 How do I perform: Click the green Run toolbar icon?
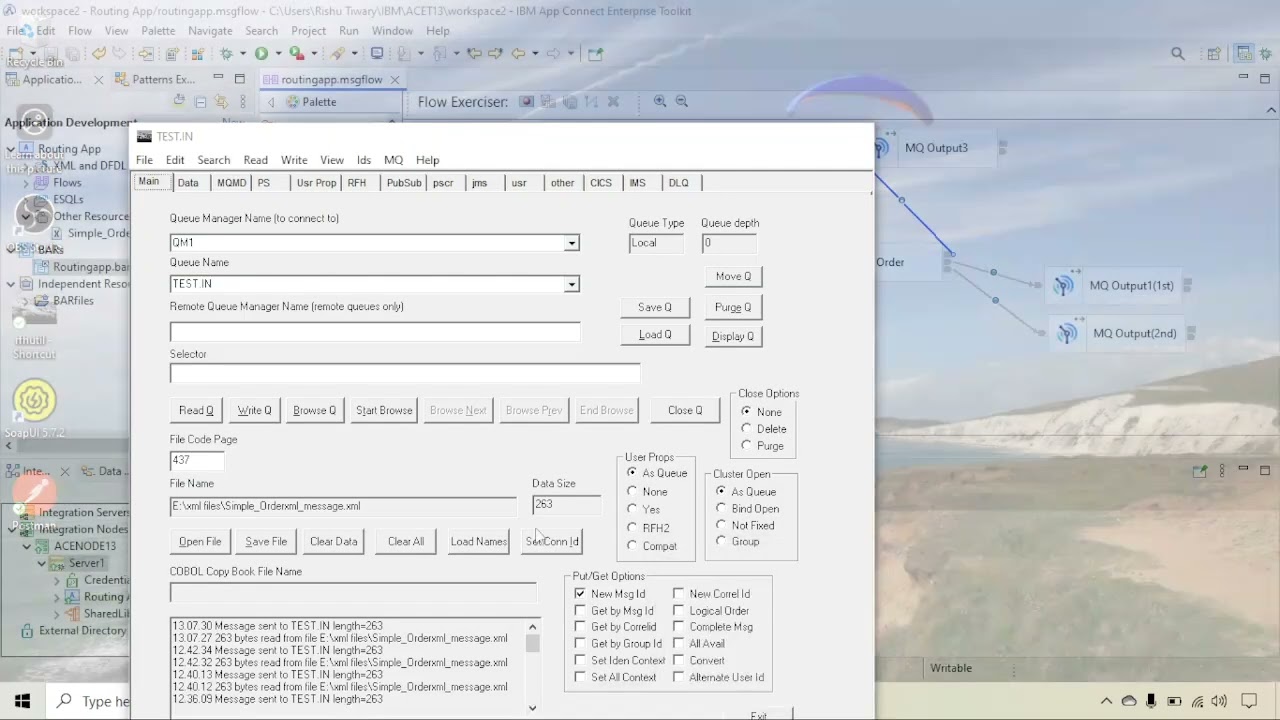(261, 54)
